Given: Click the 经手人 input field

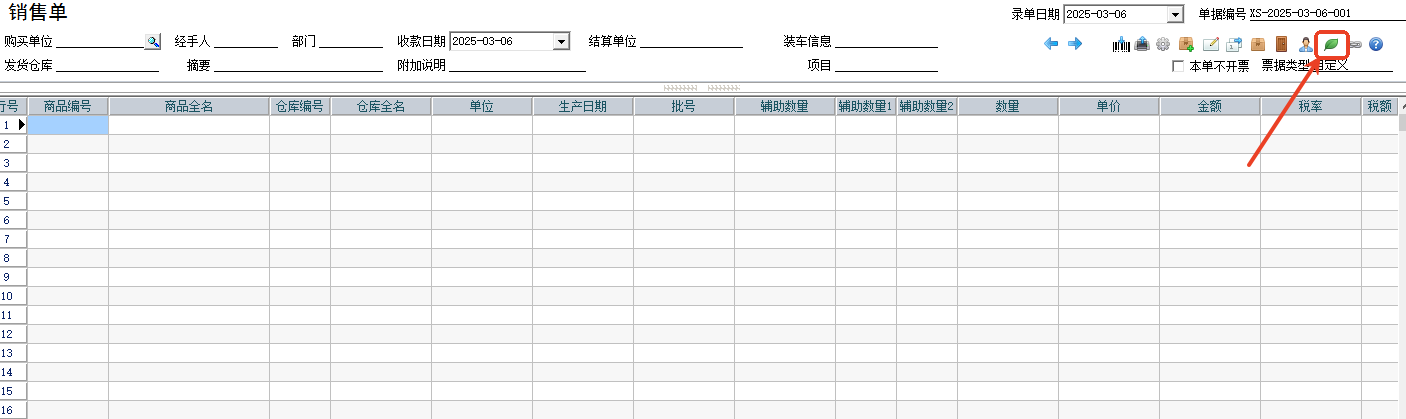Looking at the screenshot, I should tap(246, 41).
